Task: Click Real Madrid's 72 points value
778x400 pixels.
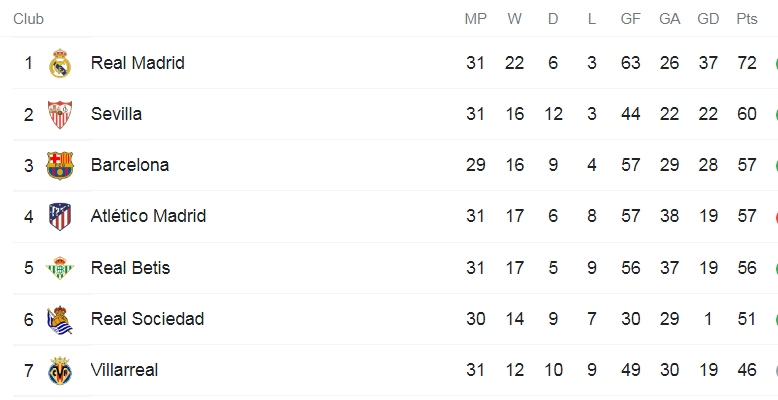Action: pyautogui.click(x=747, y=63)
